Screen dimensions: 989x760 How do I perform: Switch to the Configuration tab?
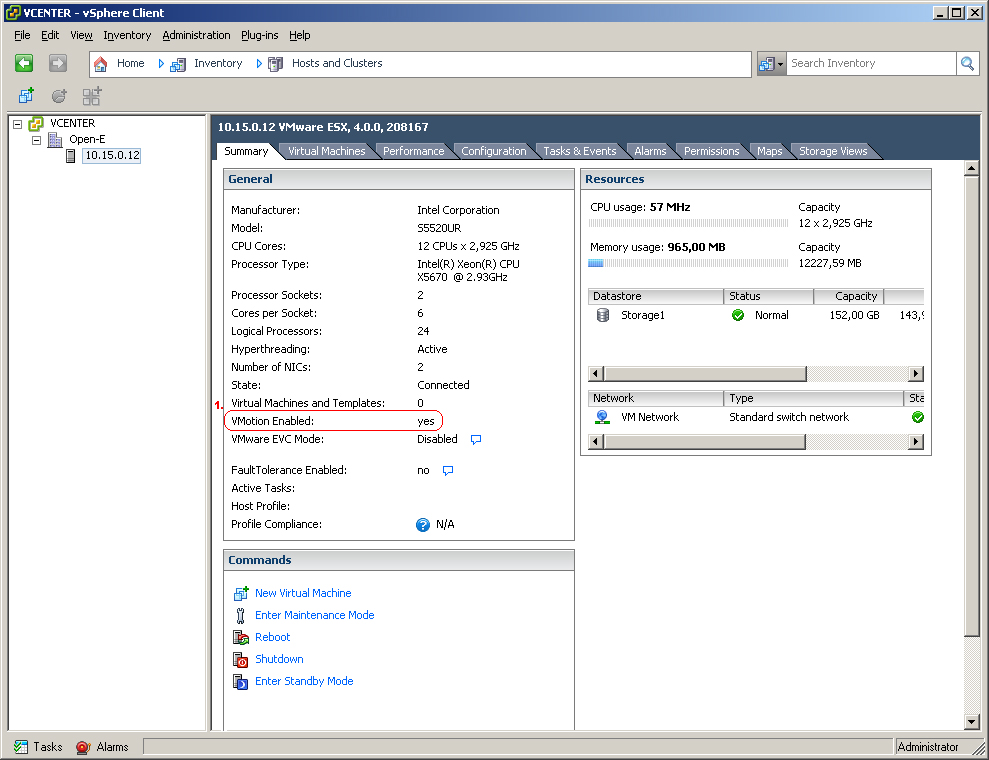pos(494,151)
